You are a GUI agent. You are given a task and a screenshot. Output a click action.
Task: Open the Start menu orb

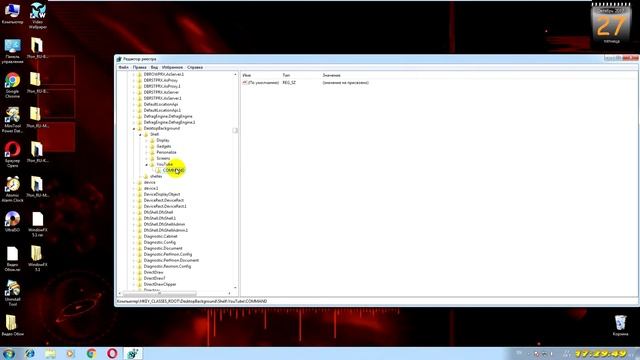coord(9,353)
